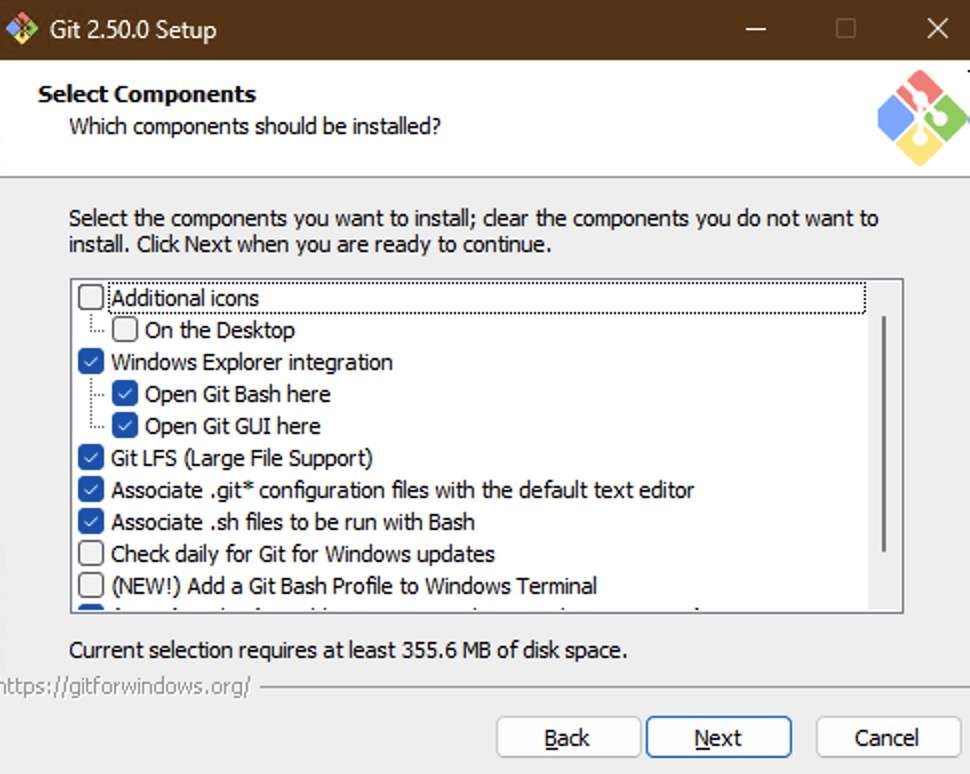970x774 pixels.
Task: Check the On the Desktop option
Action: (x=125, y=330)
